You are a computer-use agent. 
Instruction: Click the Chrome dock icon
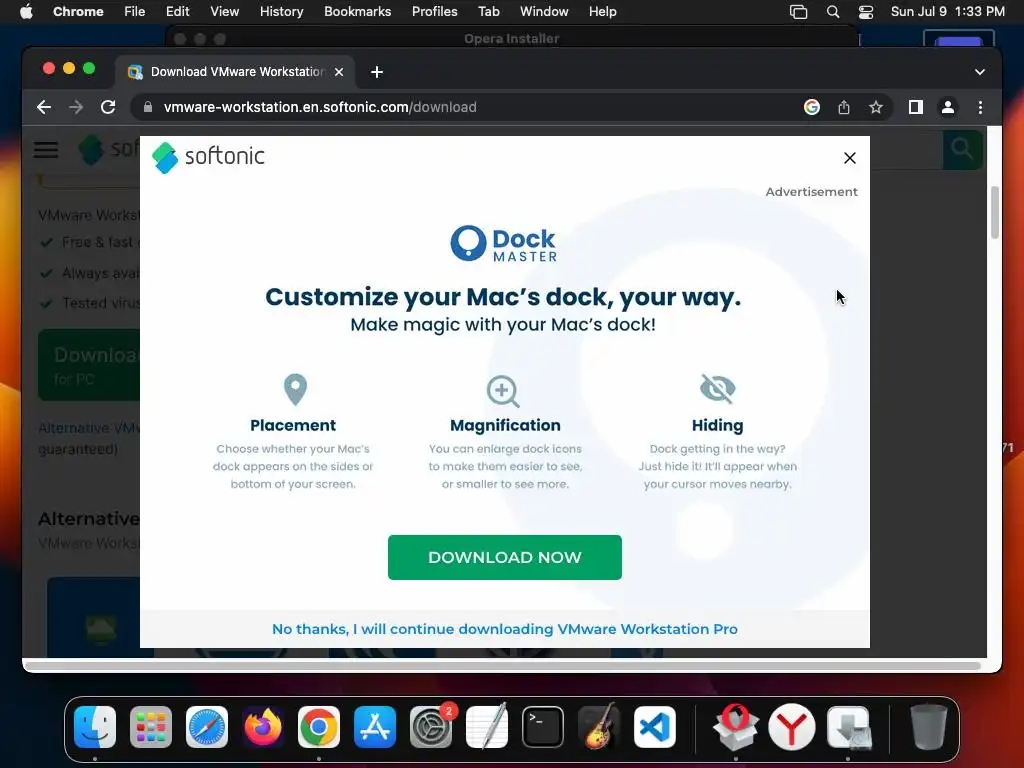pyautogui.click(x=319, y=727)
